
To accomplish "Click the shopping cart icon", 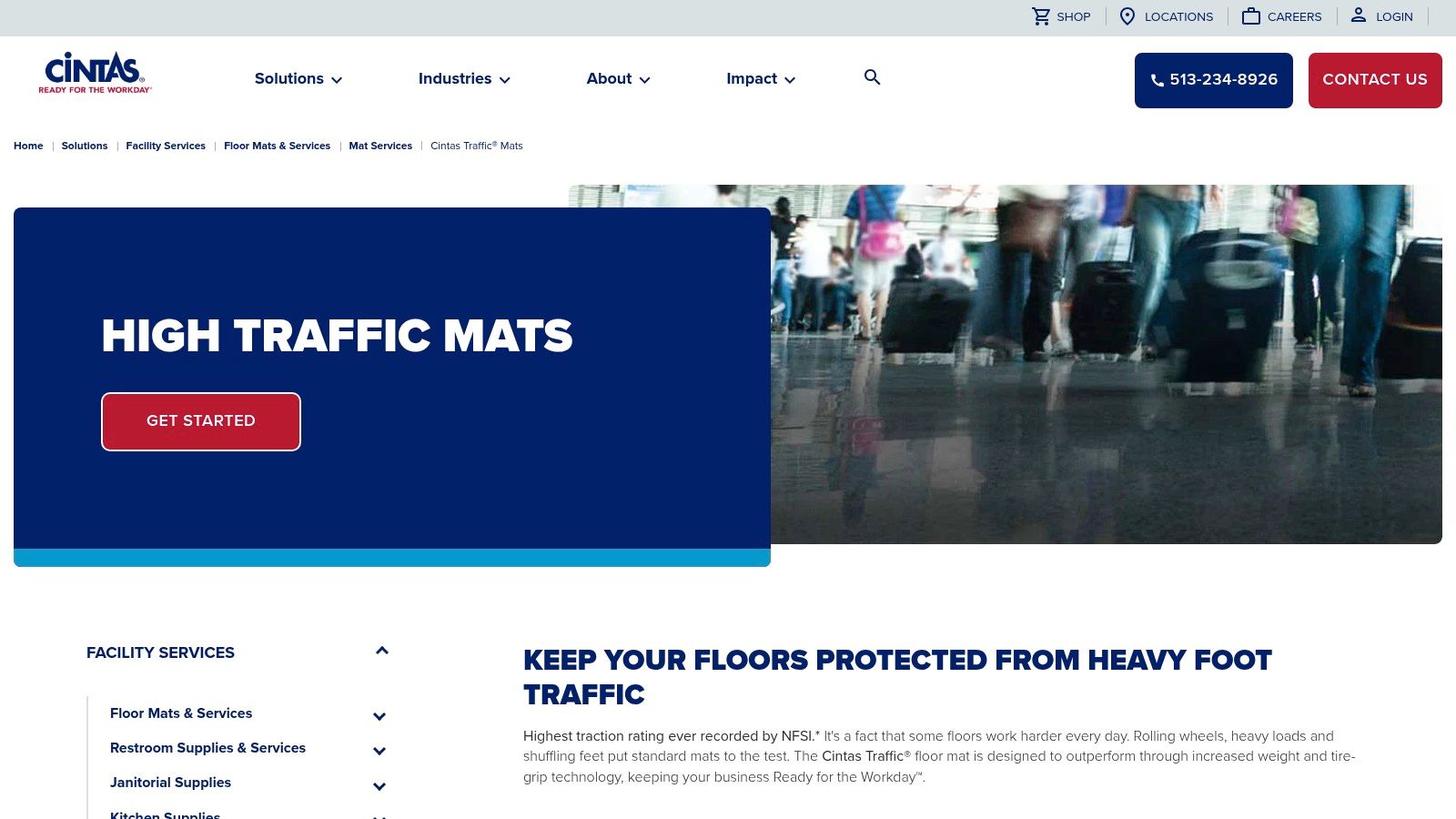I will (x=1041, y=16).
